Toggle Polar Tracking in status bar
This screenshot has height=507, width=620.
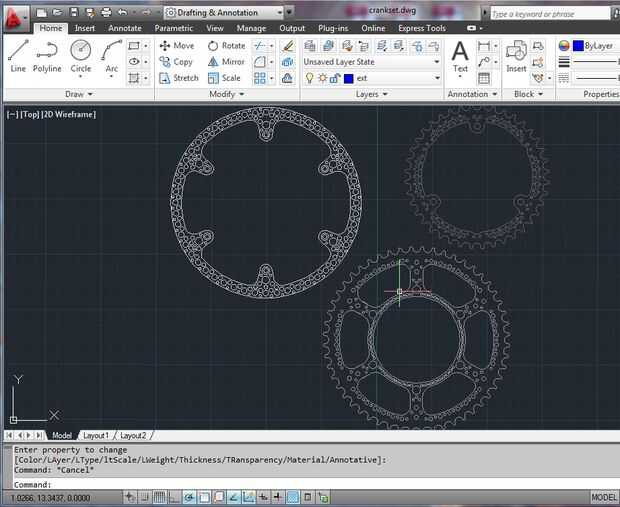(189, 497)
